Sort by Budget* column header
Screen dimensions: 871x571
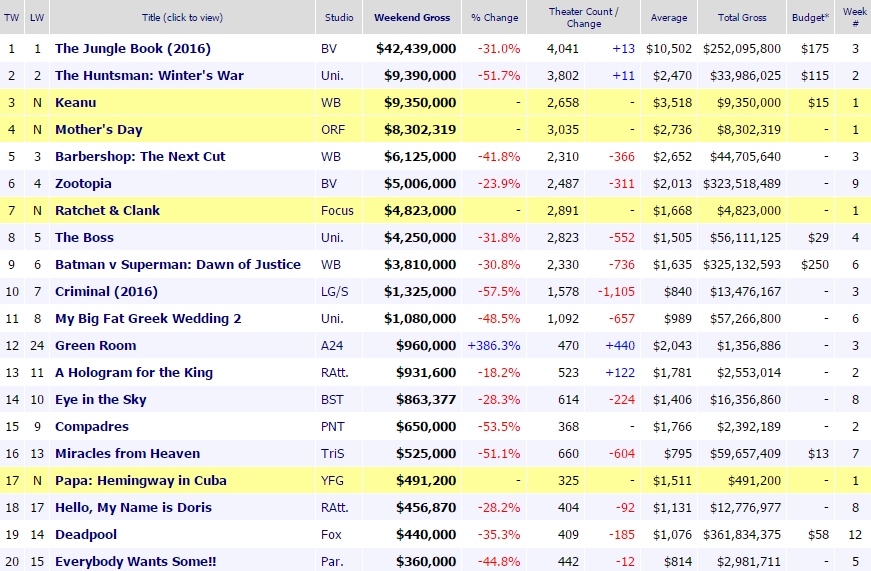[x=810, y=17]
